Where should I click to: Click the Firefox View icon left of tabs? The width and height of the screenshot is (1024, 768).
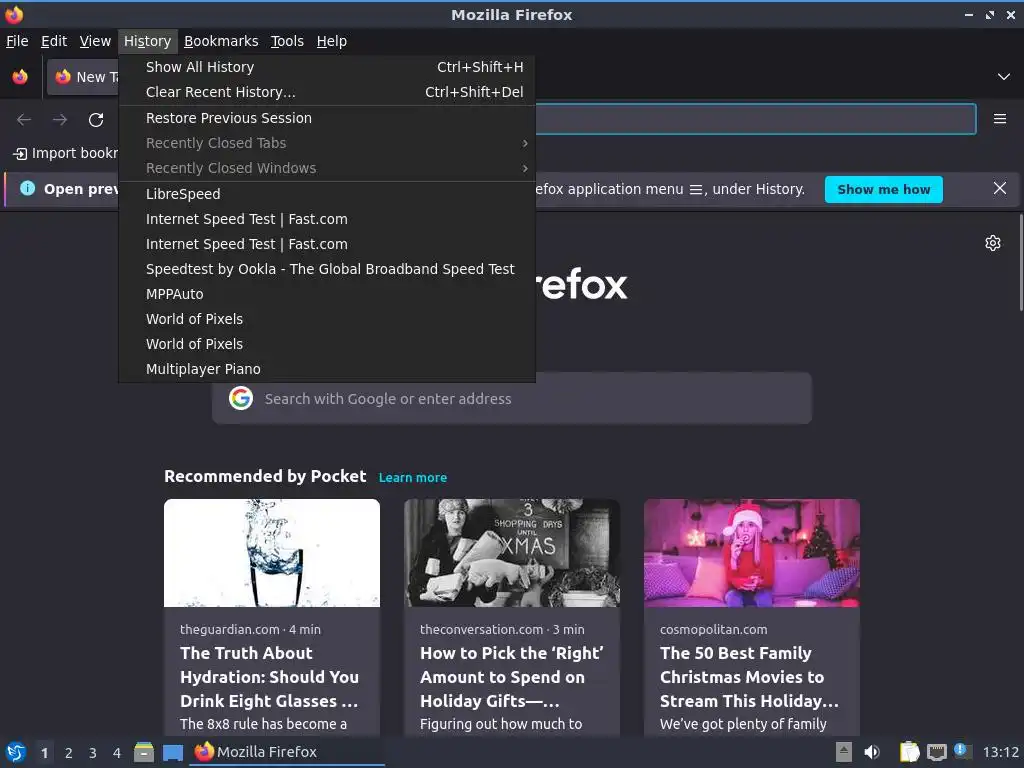click(20, 77)
